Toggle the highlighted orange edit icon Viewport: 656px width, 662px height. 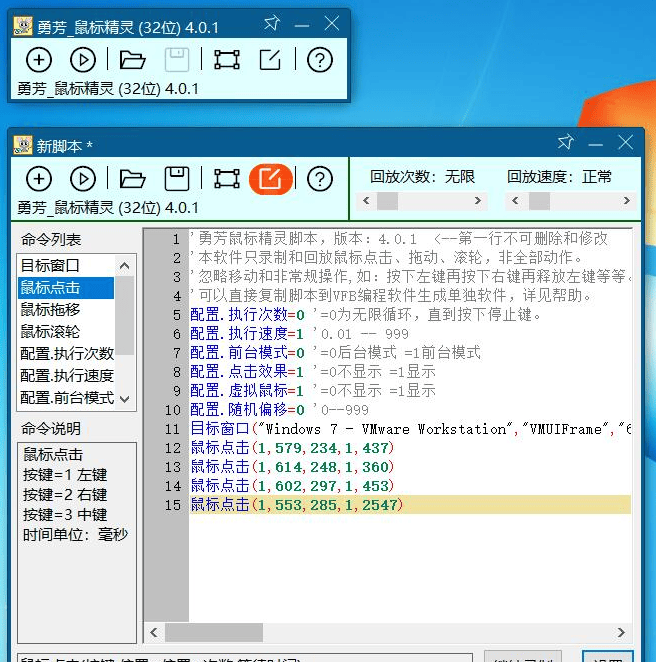click(x=270, y=179)
